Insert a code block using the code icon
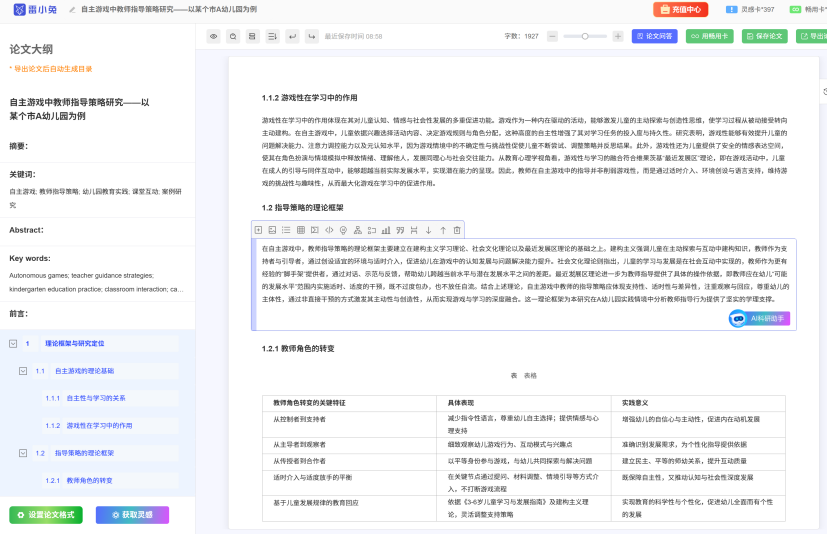Screen dimensions: 827x534 pyautogui.click(x=329, y=230)
